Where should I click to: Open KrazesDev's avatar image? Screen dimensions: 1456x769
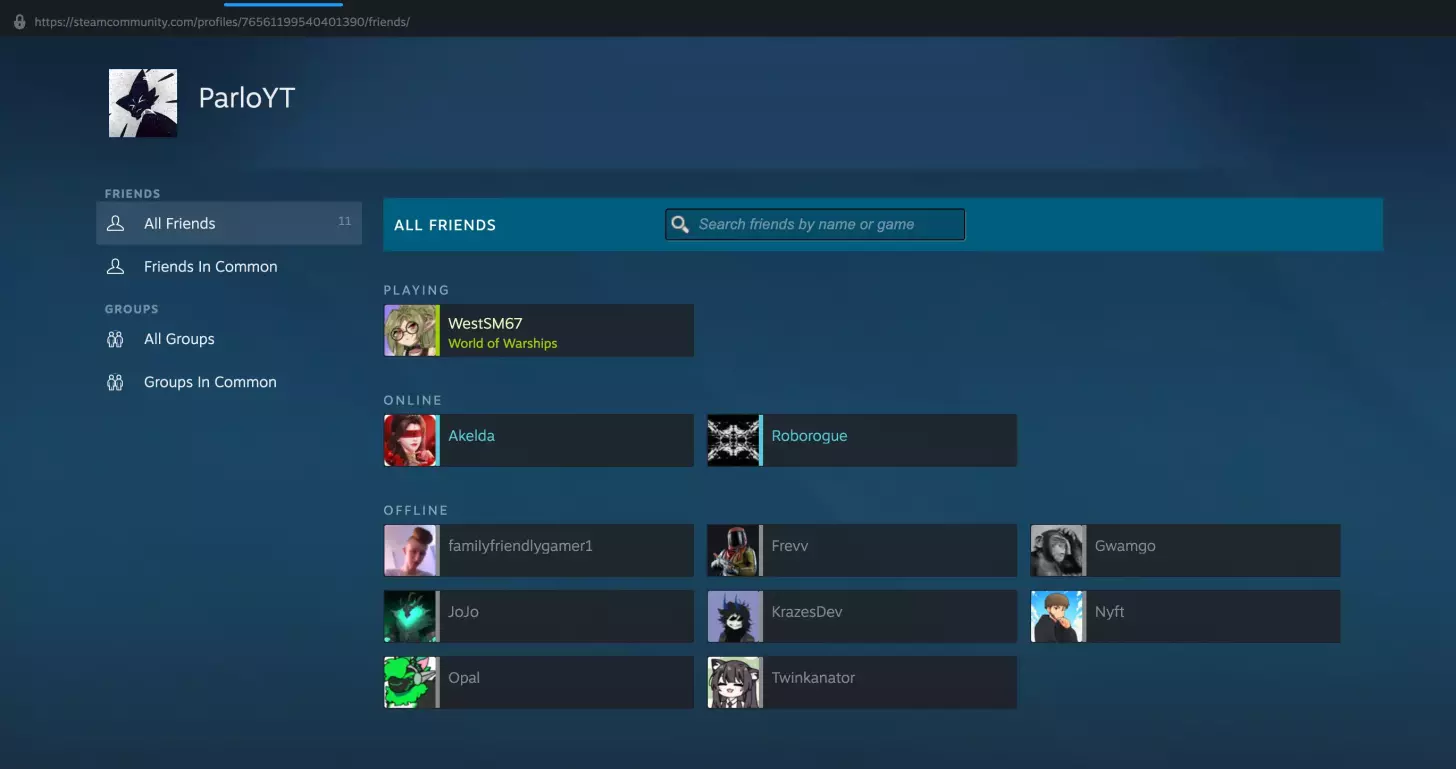coord(734,616)
